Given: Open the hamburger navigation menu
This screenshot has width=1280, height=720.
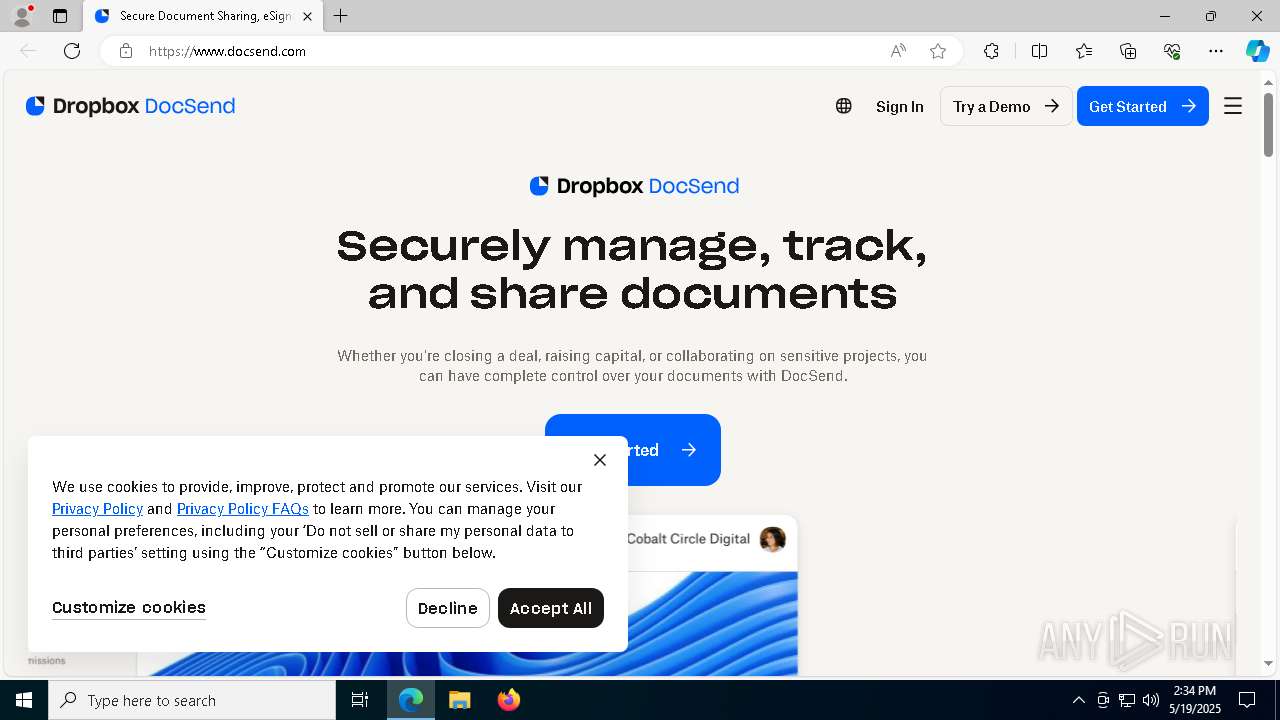Looking at the screenshot, I should [1233, 106].
